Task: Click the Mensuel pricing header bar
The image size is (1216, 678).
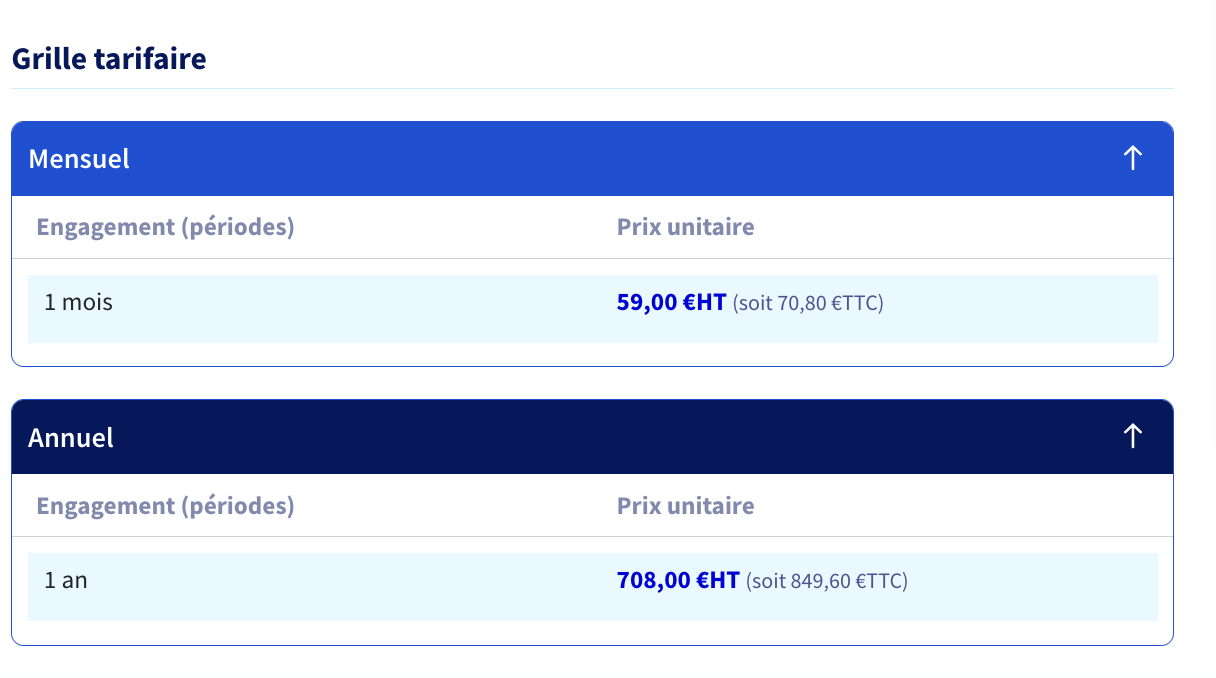Action: point(592,159)
